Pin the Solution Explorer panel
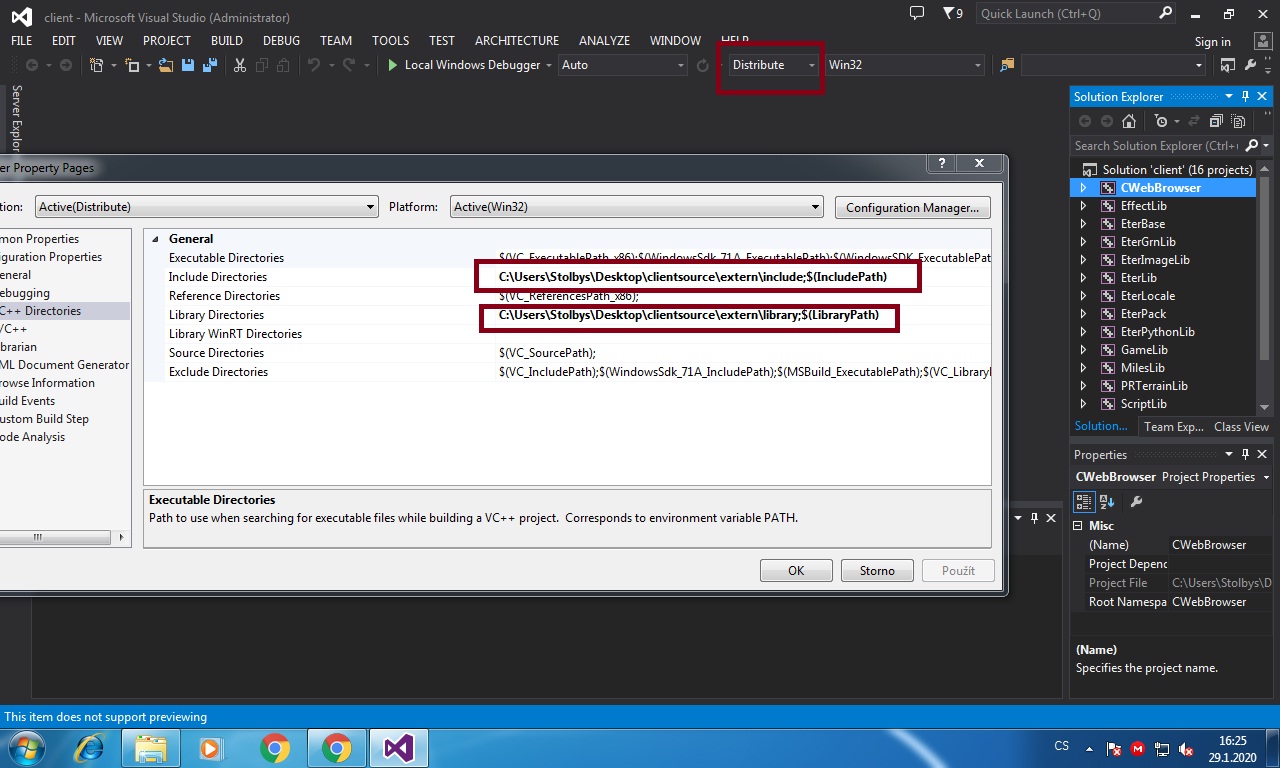Viewport: 1280px width, 768px height. [x=1246, y=97]
